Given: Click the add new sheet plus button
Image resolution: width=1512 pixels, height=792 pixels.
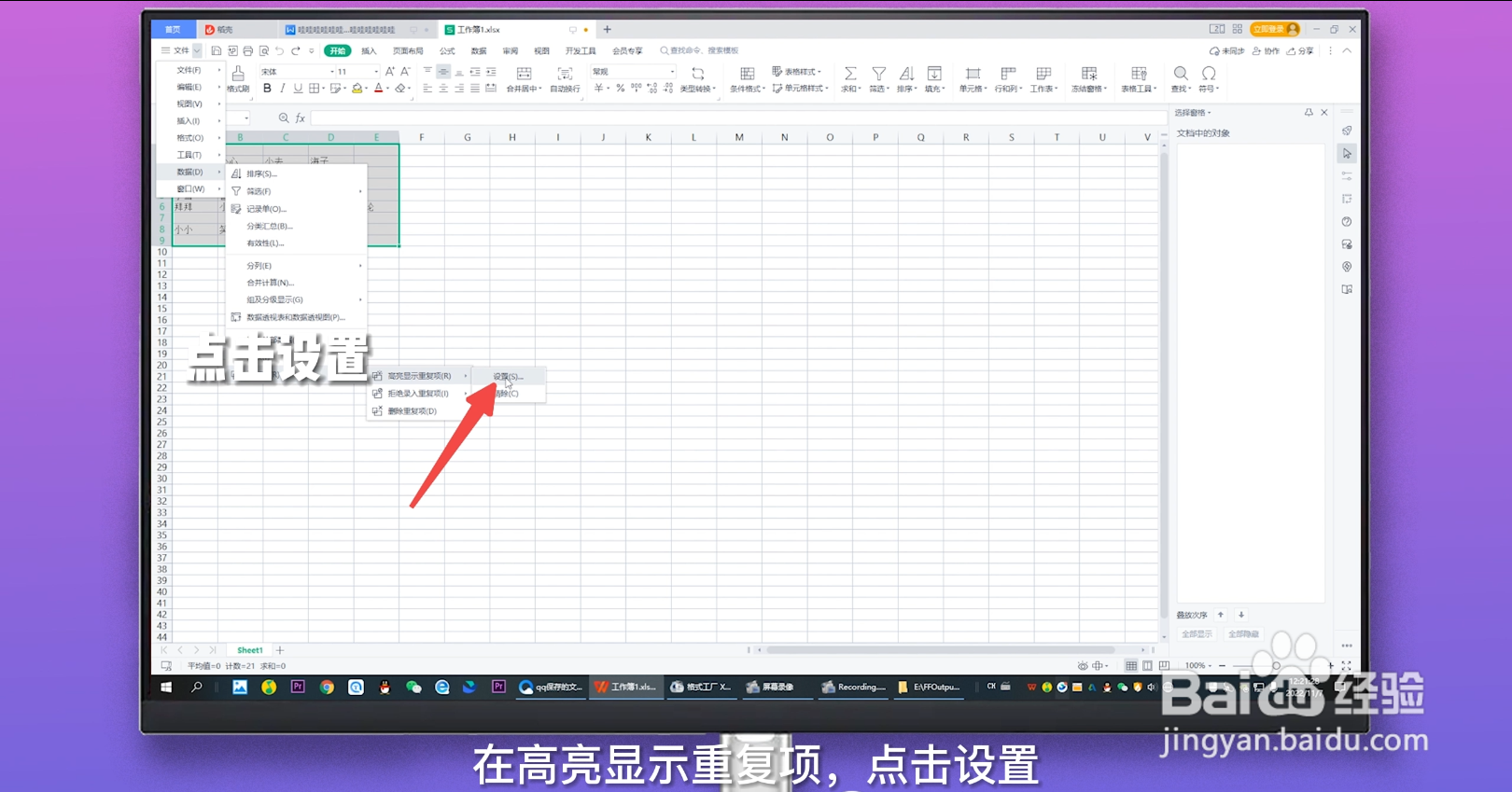Looking at the screenshot, I should 280,650.
